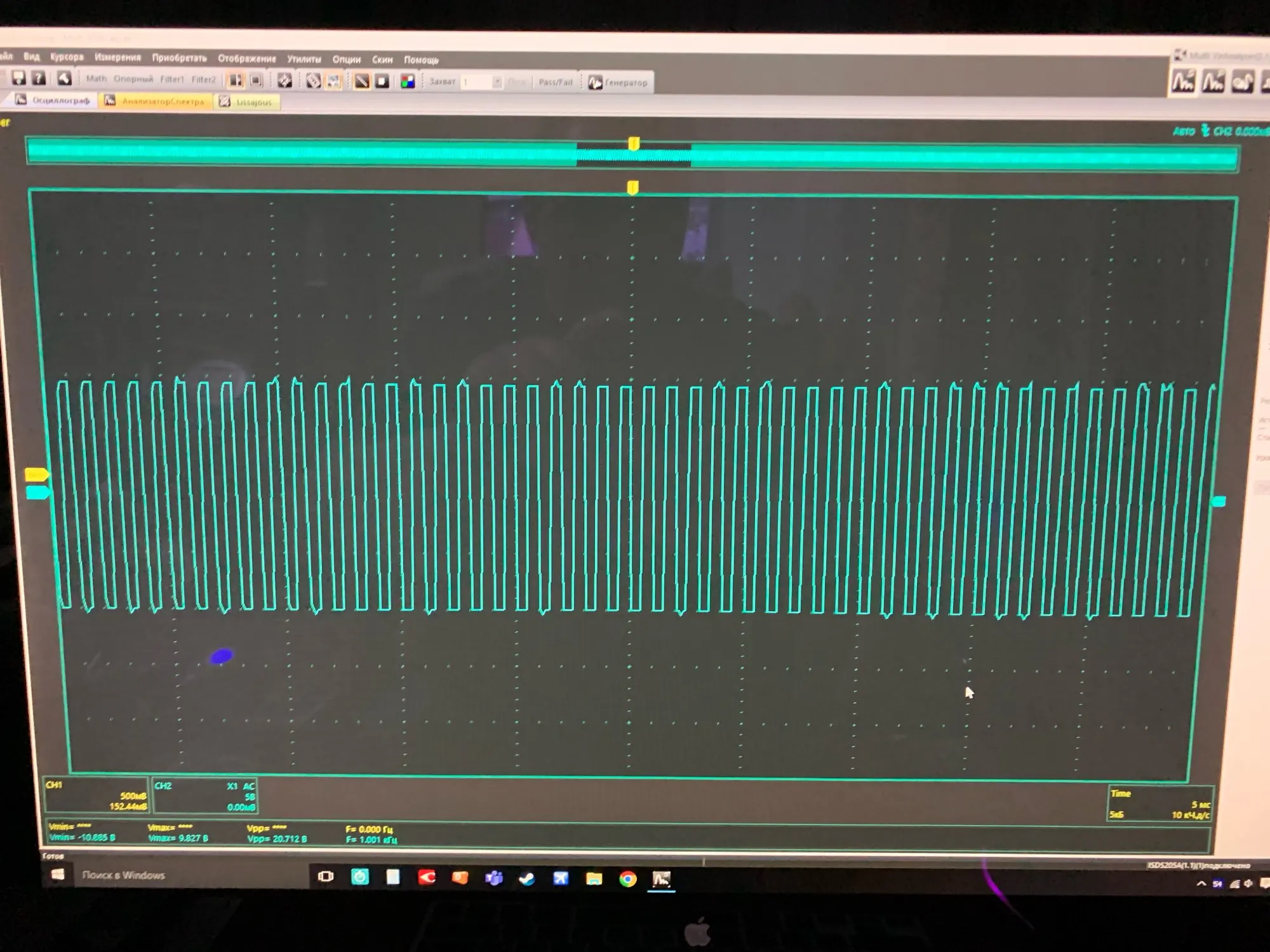Open the CH2 channel settings box
1270x952 pixels.
tap(204, 796)
